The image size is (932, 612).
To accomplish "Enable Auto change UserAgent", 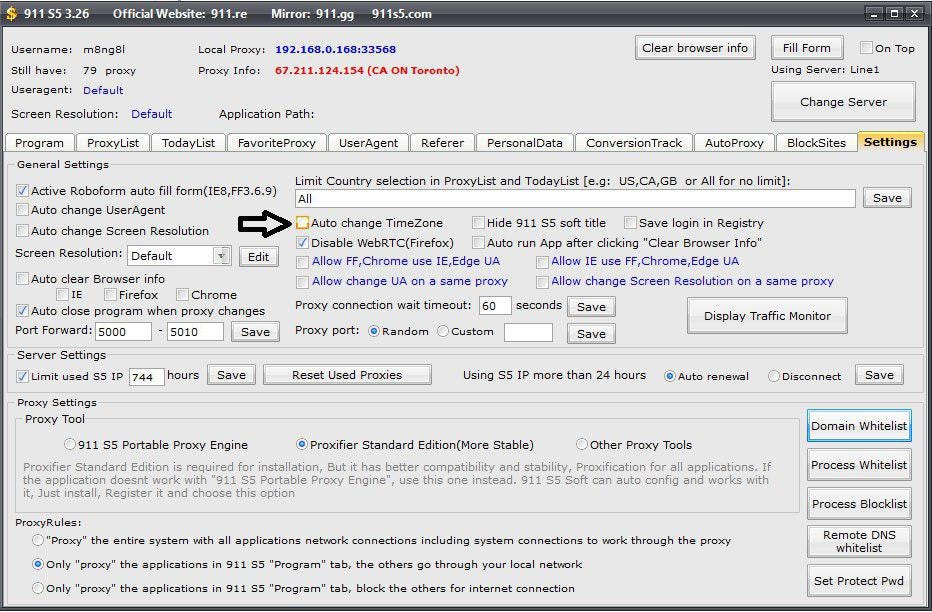I will 23,210.
